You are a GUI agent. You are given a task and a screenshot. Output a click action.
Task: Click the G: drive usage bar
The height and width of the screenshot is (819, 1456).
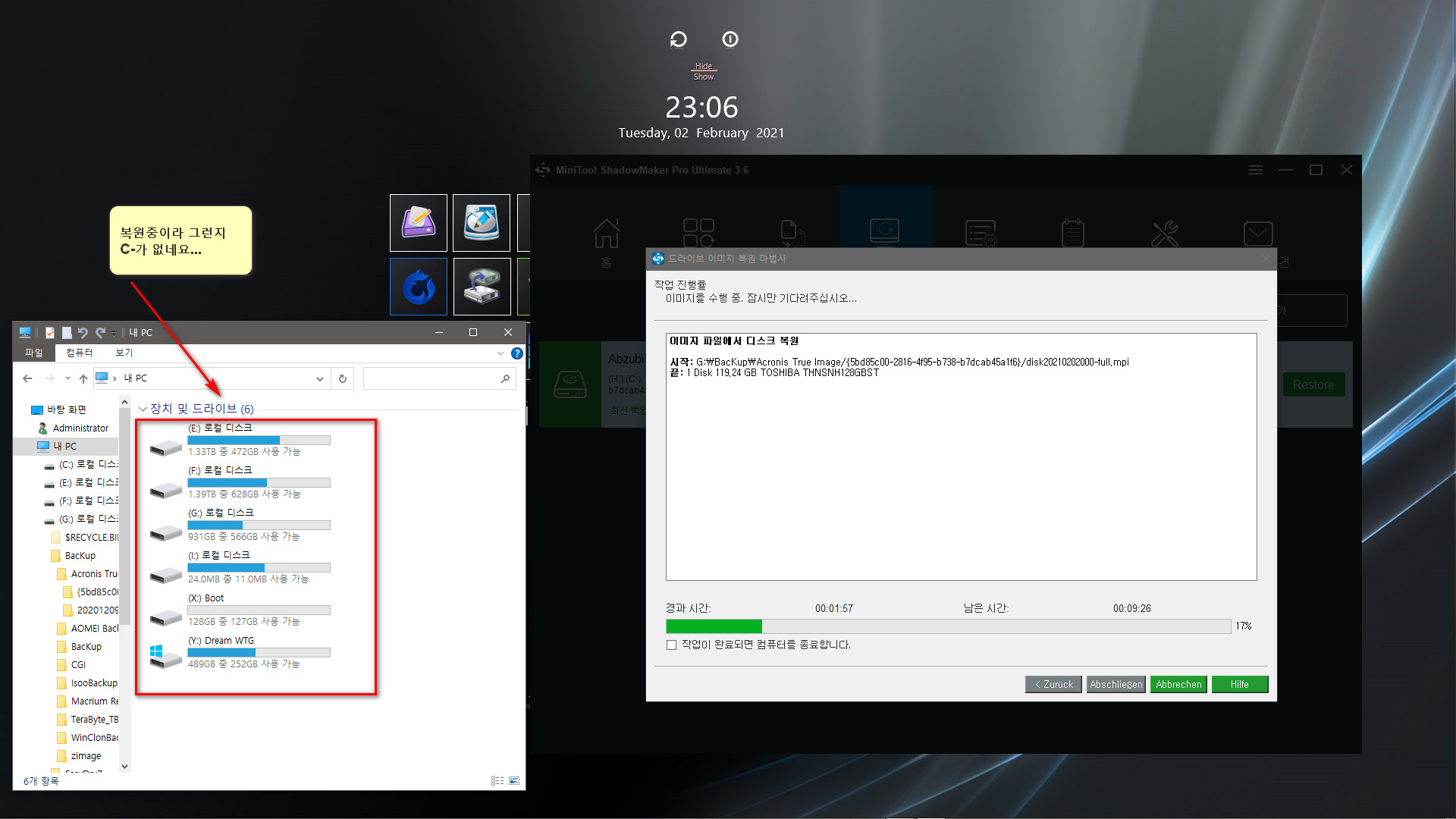pos(259,525)
